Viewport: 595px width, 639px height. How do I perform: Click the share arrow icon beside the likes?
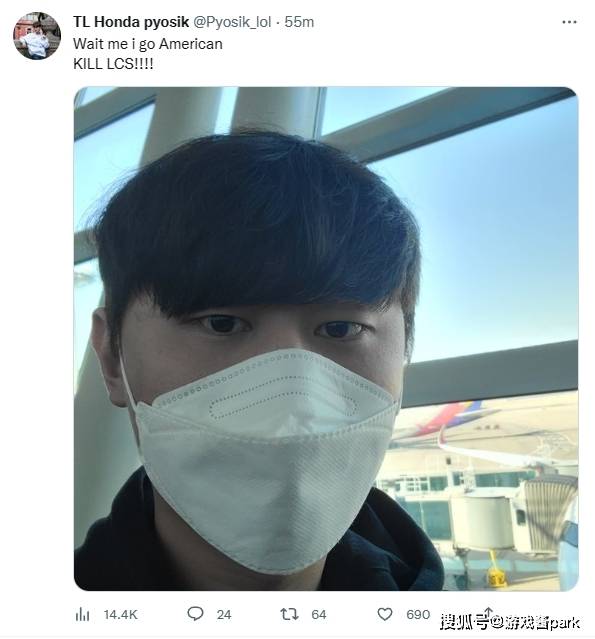click(x=488, y=611)
